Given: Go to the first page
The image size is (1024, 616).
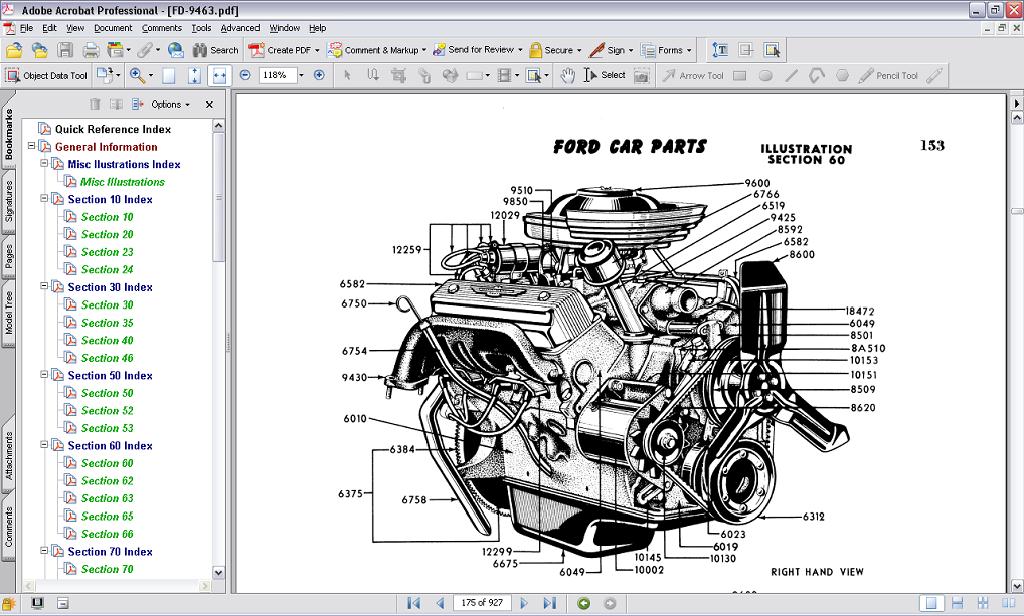Looking at the screenshot, I should [413, 603].
